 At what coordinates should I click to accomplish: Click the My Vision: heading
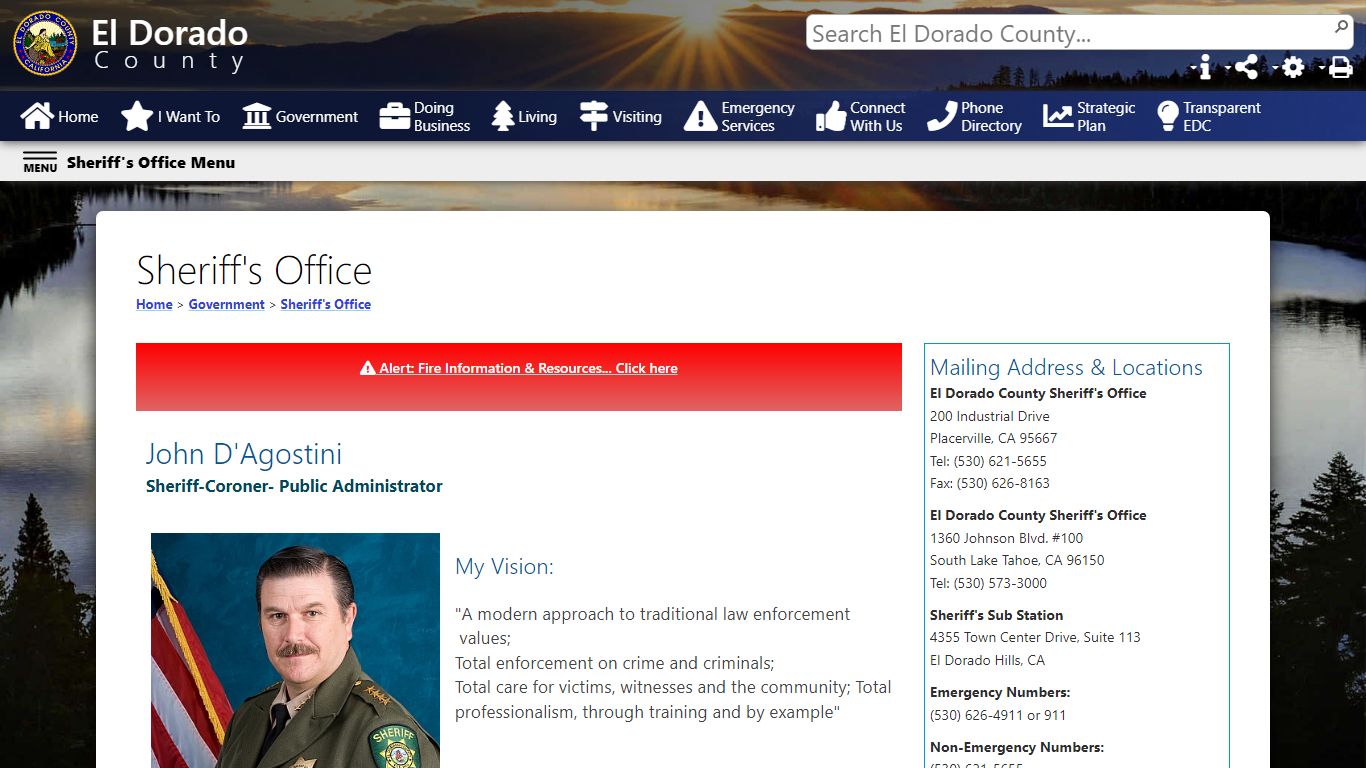pos(504,566)
